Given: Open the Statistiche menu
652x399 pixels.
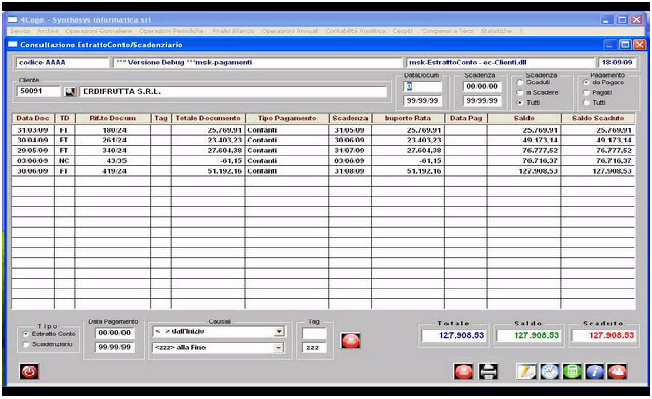Looking at the screenshot, I should (496, 31).
